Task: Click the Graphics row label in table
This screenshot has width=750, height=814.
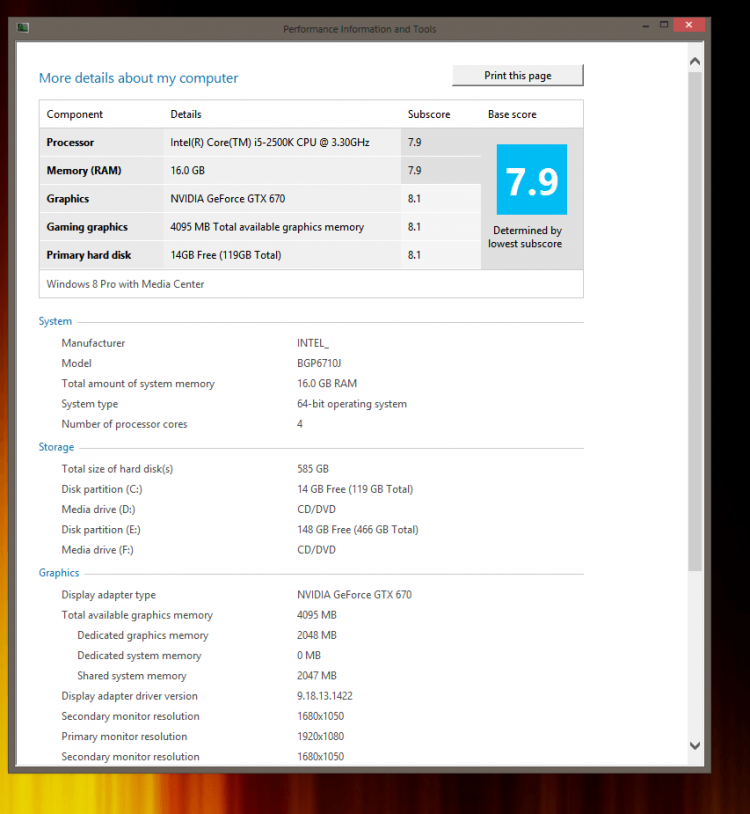Action: [x=67, y=199]
